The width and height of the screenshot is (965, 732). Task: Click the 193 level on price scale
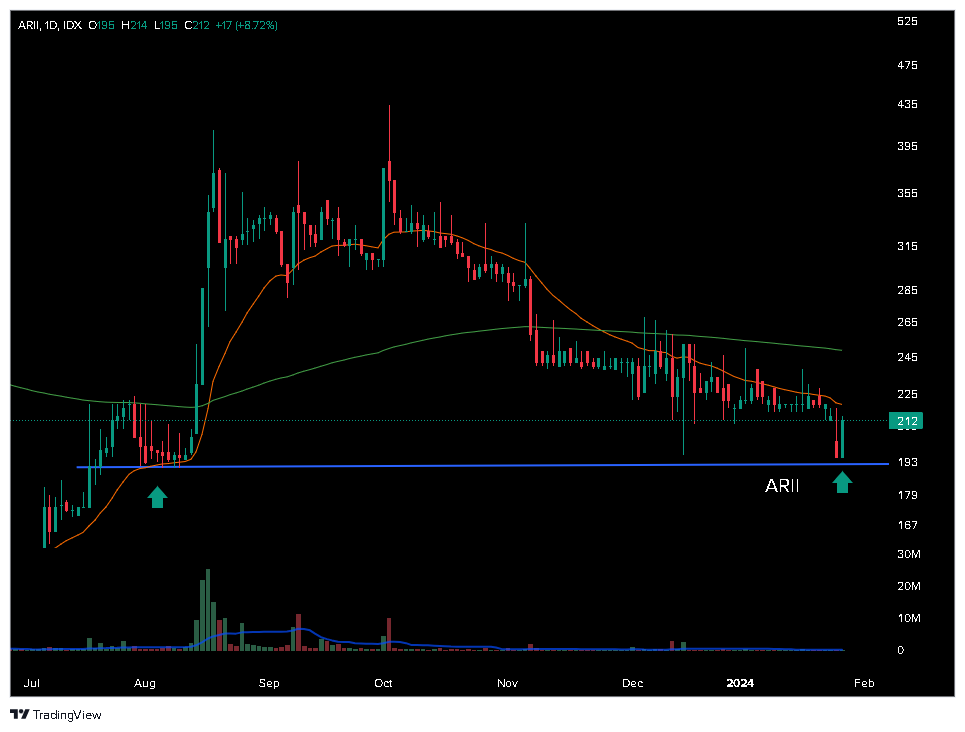pos(907,462)
